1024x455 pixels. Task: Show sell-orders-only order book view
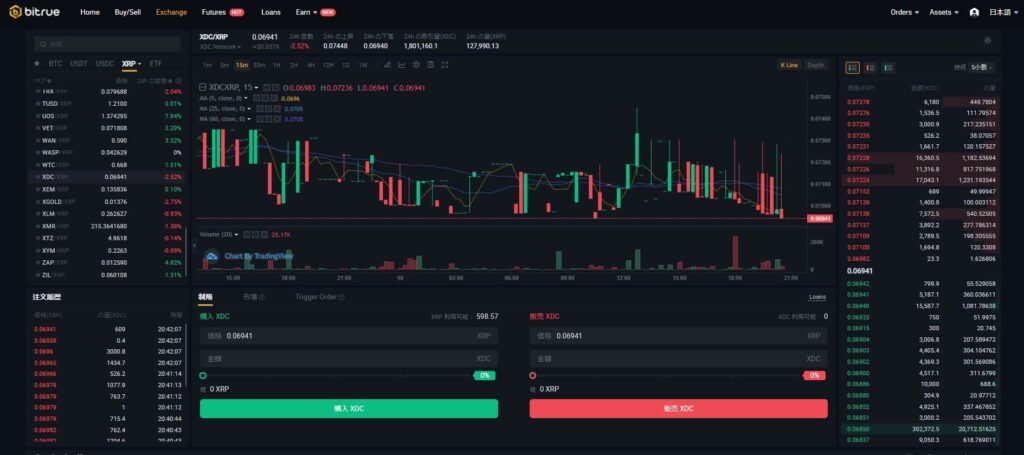[x=870, y=67]
